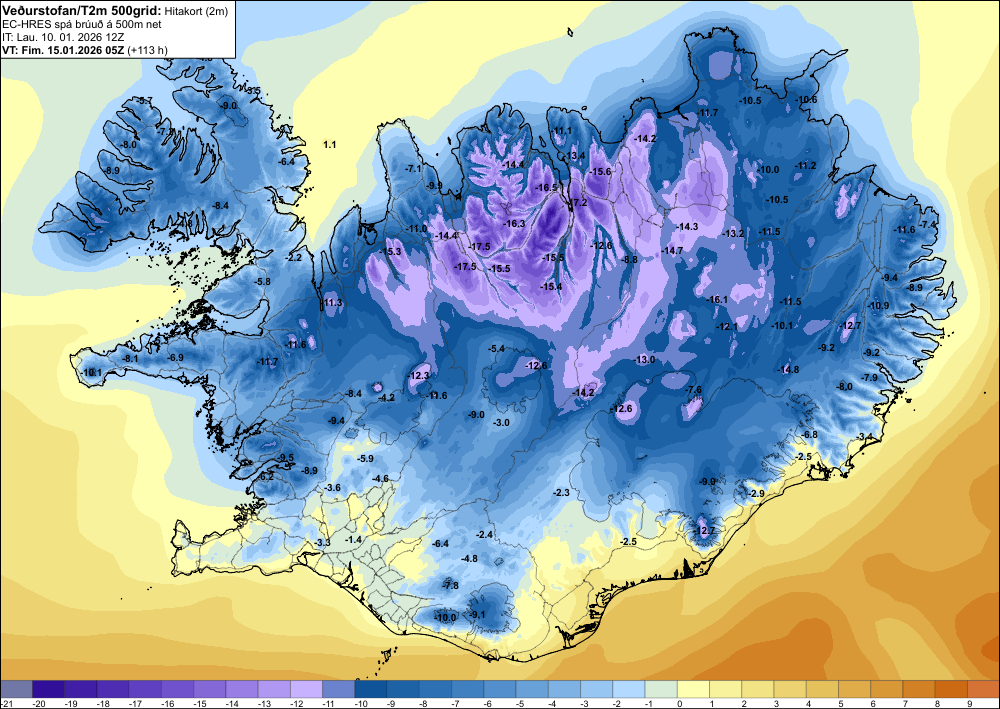
Task: Click the -11.1 temperature label
Action: click(561, 131)
